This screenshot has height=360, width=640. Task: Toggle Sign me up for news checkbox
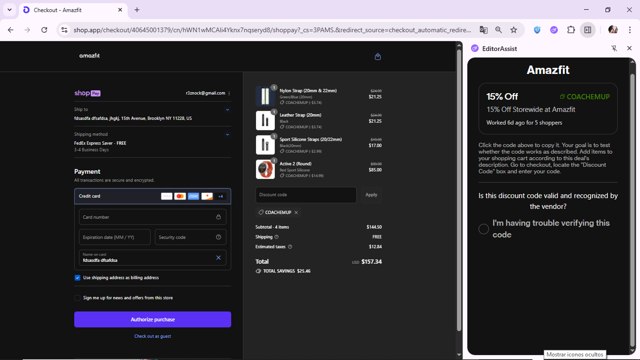coord(77,298)
